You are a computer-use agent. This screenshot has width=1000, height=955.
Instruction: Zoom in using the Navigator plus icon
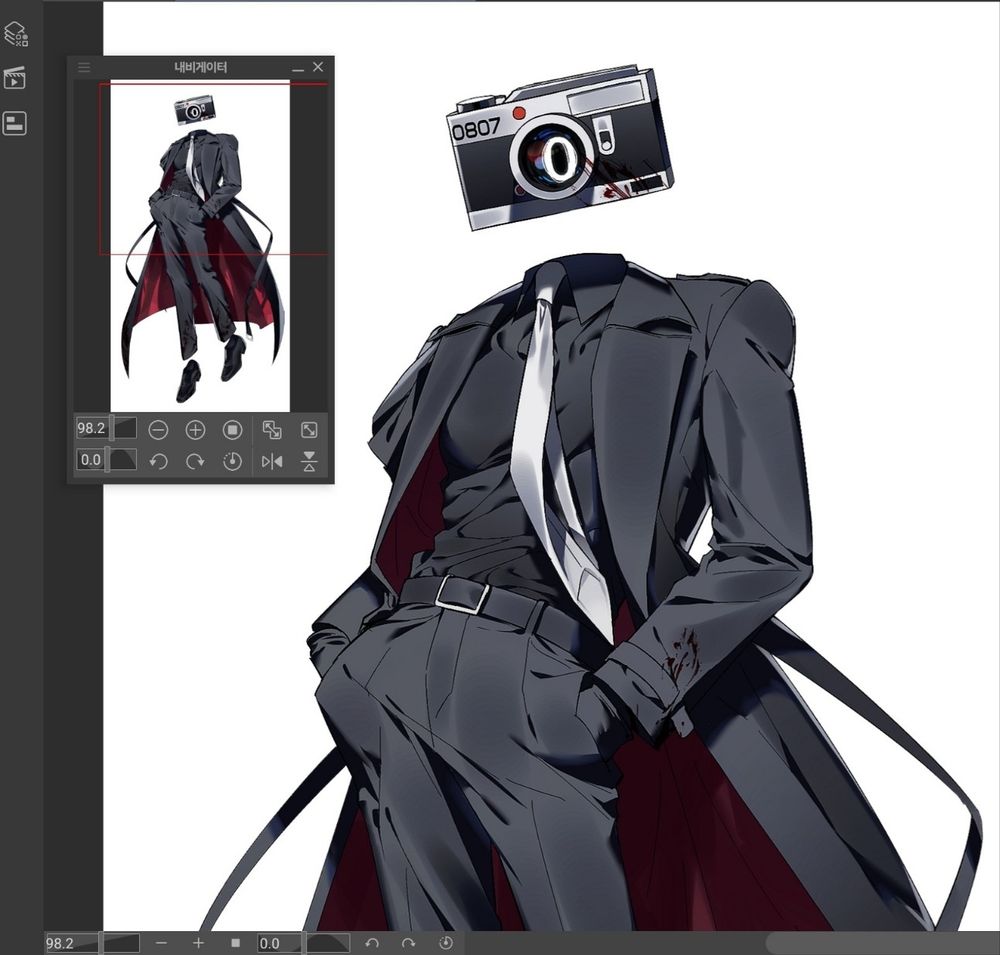(x=195, y=430)
